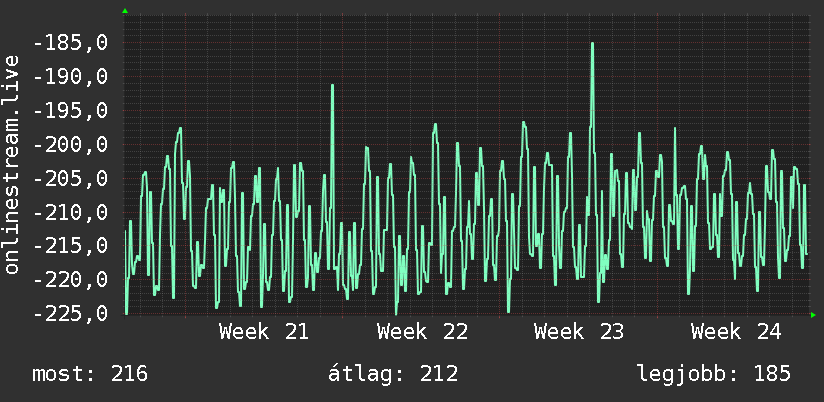Click the -205,0 y-axis label
The height and width of the screenshot is (402, 824).
tap(70, 179)
